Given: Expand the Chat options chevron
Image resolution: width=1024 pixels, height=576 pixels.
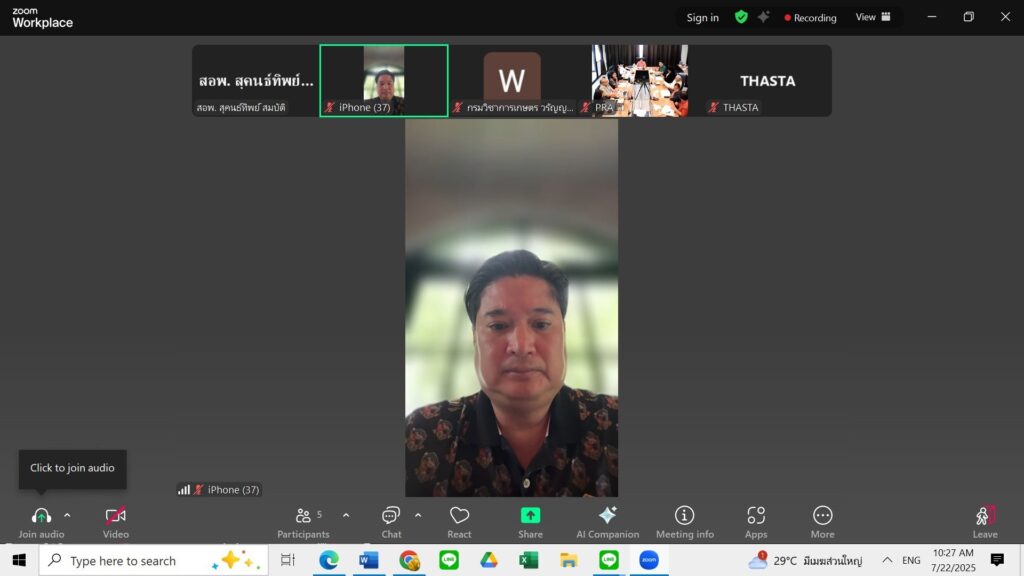Looking at the screenshot, I should click(418, 515).
